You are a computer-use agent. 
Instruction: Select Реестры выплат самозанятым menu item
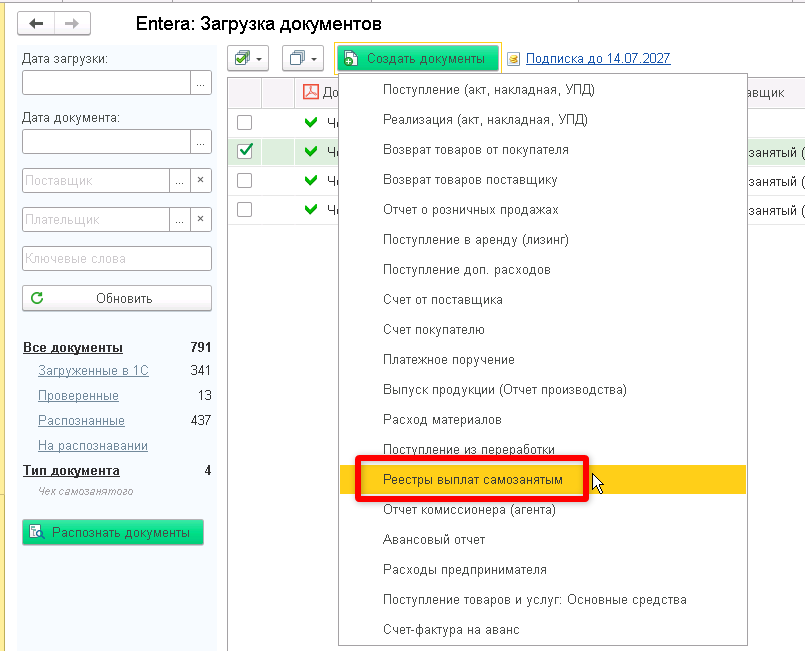coord(473,480)
